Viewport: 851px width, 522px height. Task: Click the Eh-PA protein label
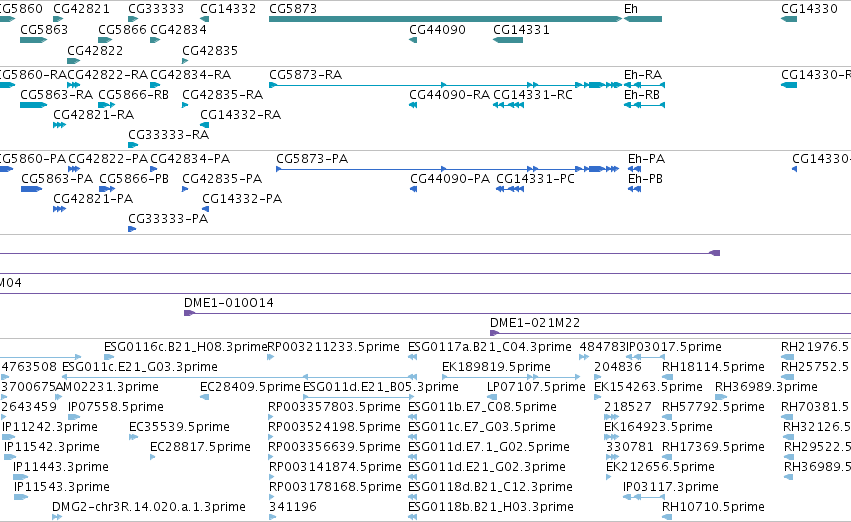(x=646, y=158)
